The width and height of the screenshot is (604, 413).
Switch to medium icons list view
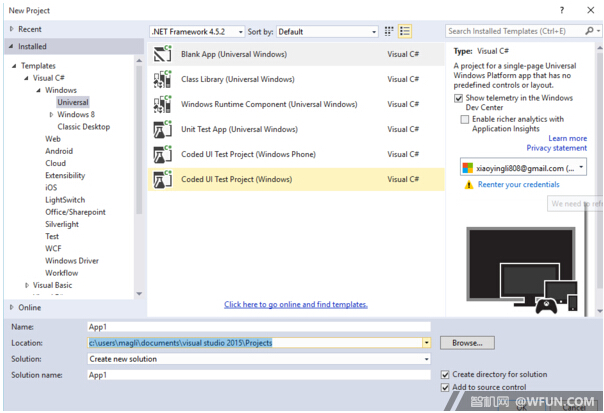point(405,32)
